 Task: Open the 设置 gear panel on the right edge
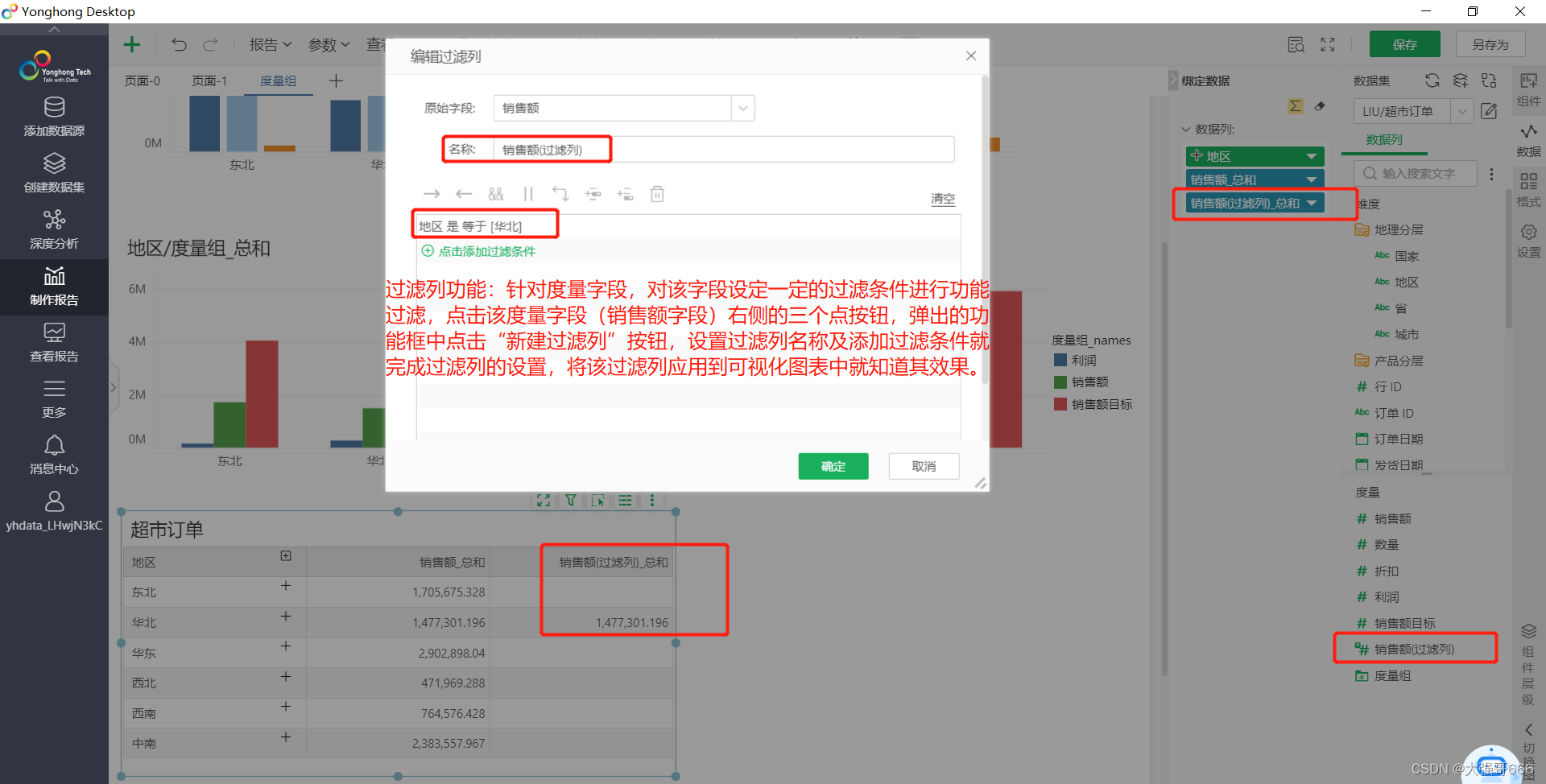pos(1528,241)
